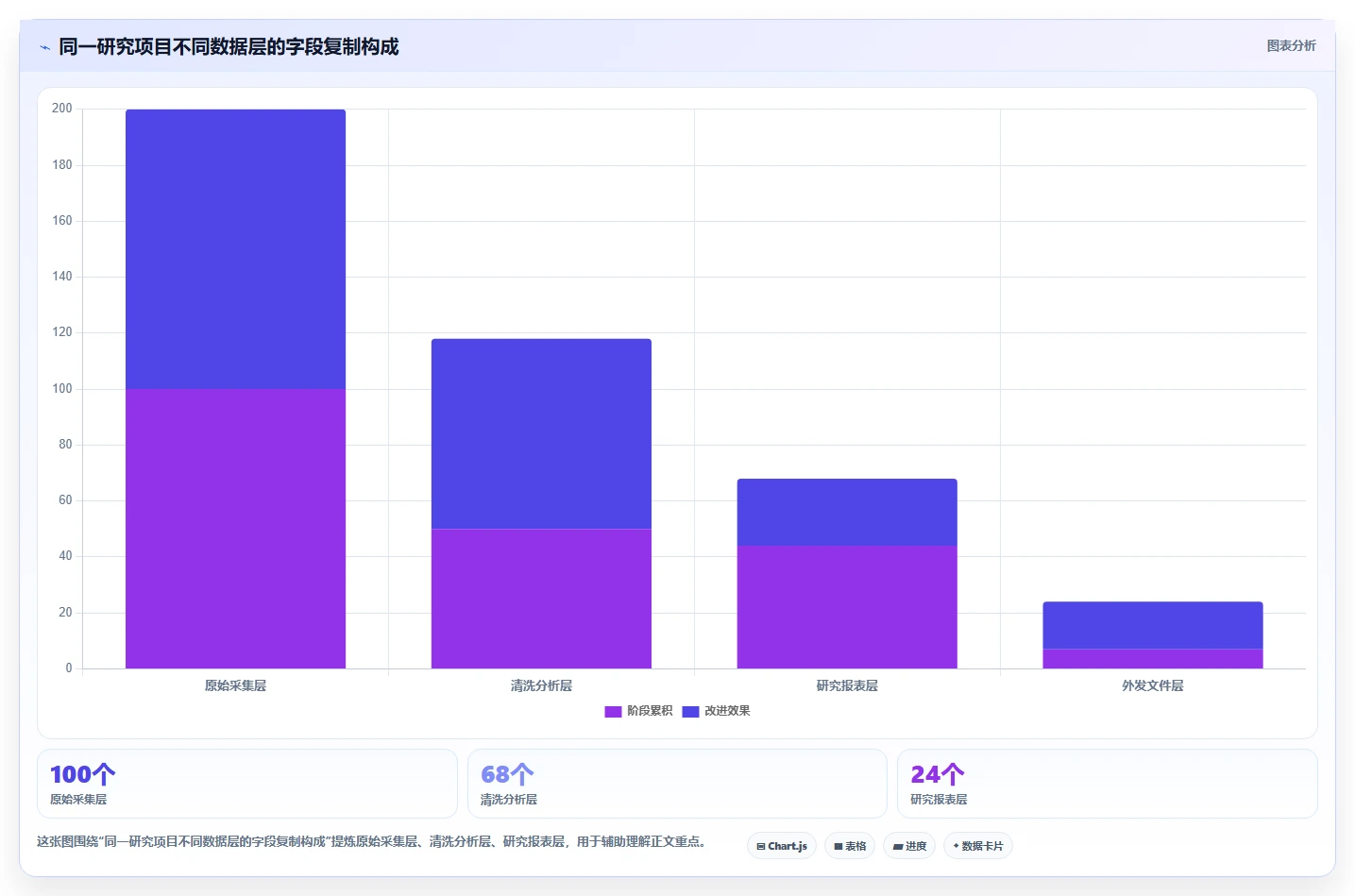Click the purple 原始采集层 bar segment
Image resolution: width=1355 pixels, height=896 pixels.
pyautogui.click(x=235, y=529)
